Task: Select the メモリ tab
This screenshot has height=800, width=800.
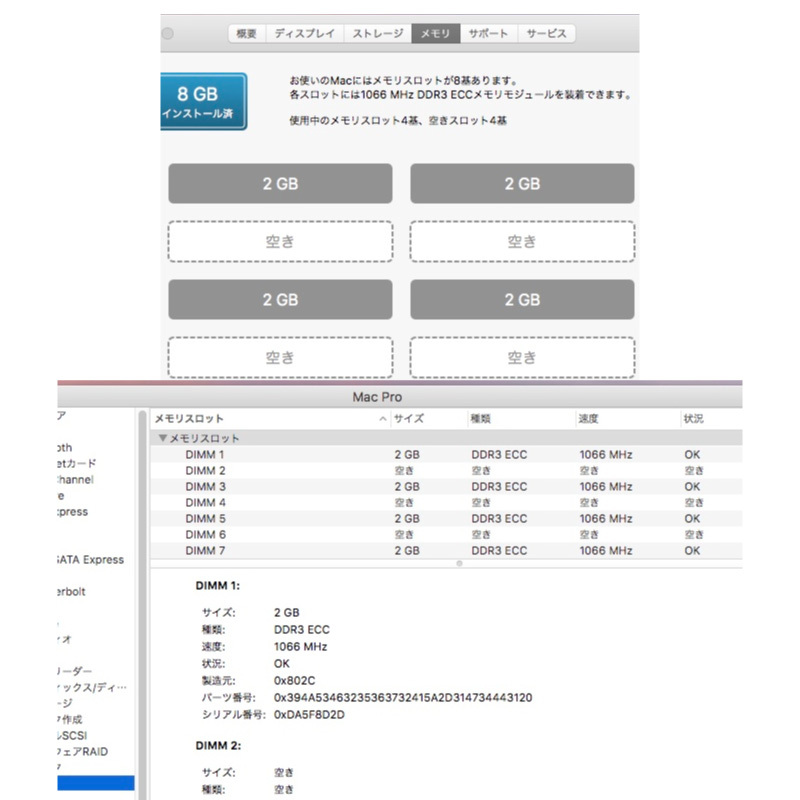Action: click(435, 33)
